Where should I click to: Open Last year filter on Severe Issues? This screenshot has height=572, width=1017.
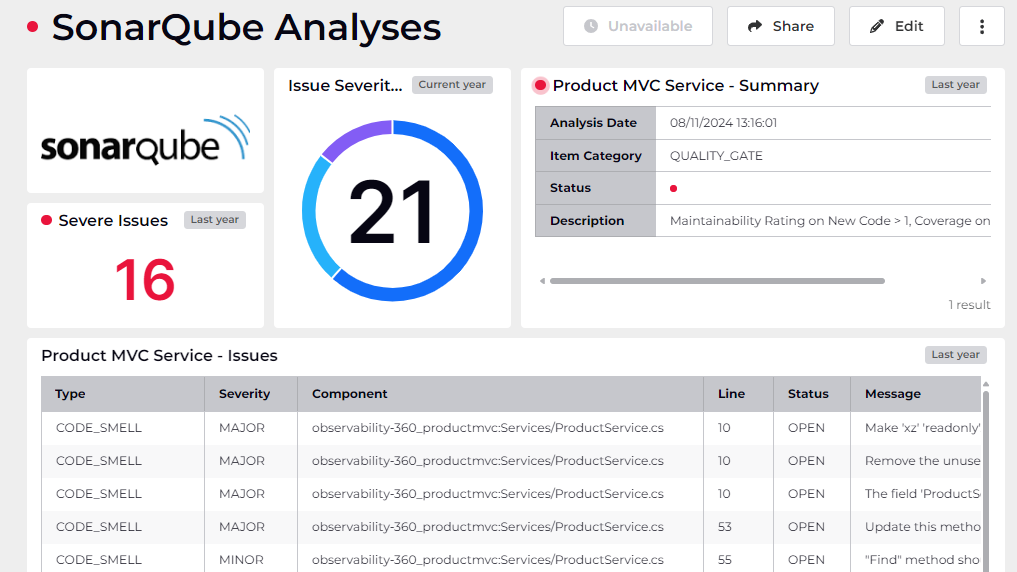click(214, 220)
